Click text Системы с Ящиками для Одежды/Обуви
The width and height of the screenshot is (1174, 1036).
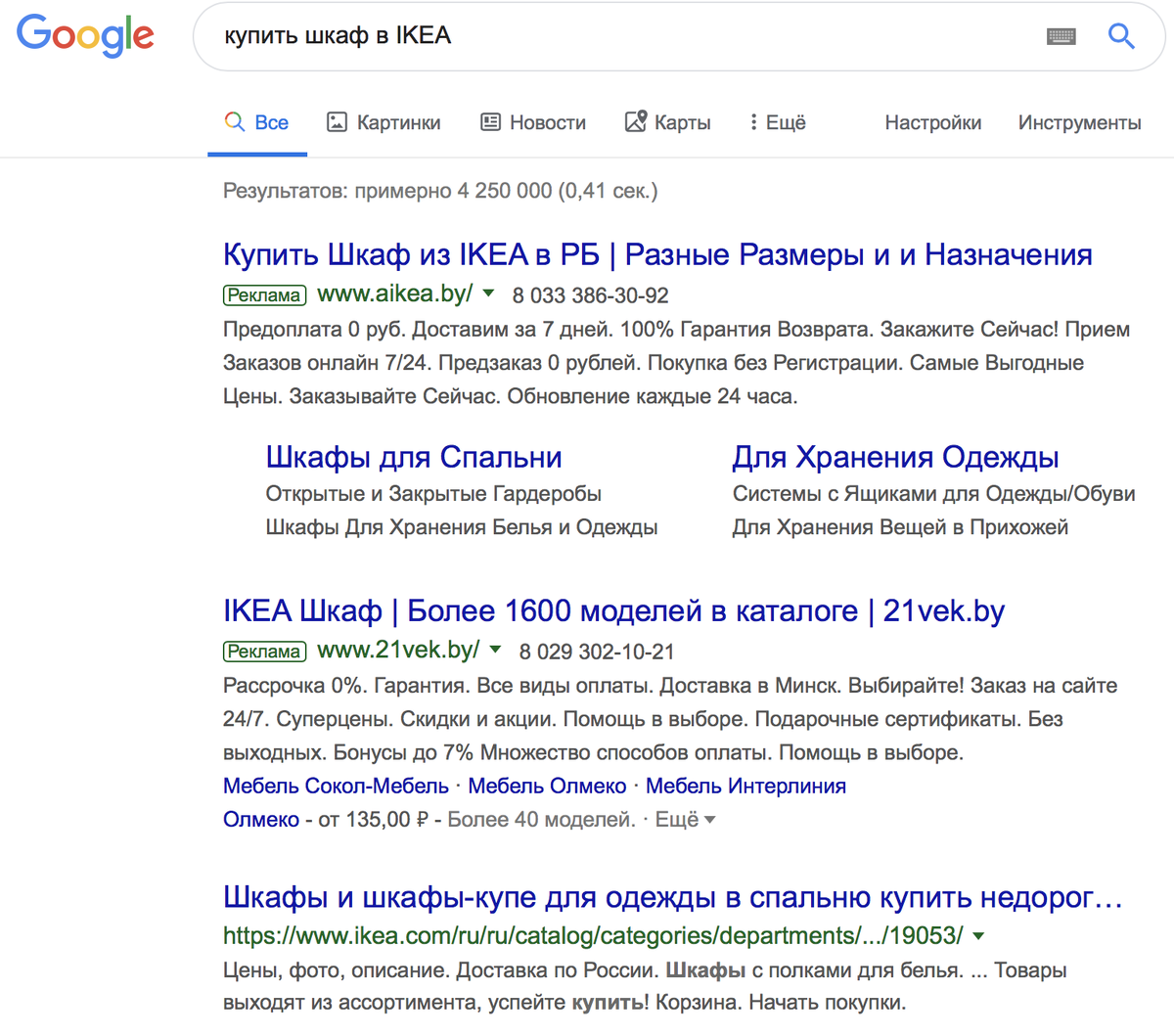[934, 494]
